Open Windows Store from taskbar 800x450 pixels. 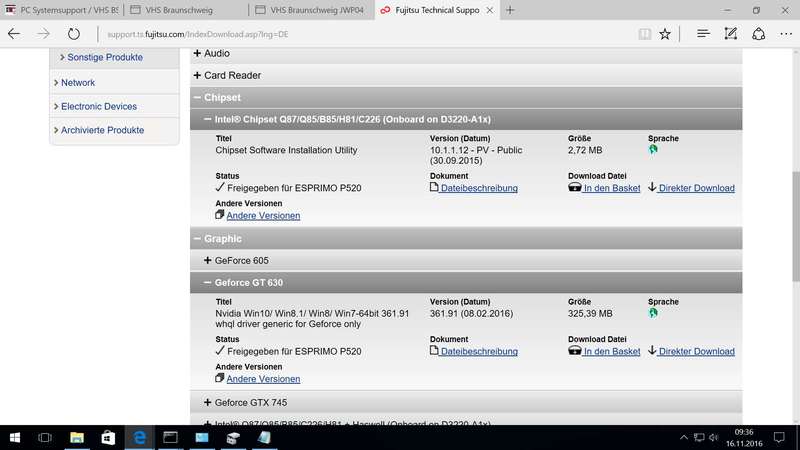108,438
